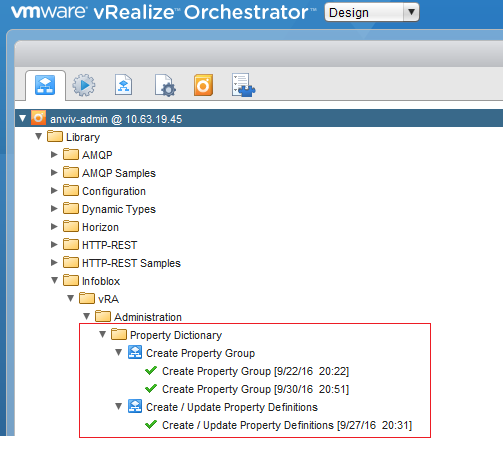Image resolution: width=503 pixels, height=451 pixels.
Task: Click checkmark of the 9/27/16 20:31 run
Action: (151, 424)
